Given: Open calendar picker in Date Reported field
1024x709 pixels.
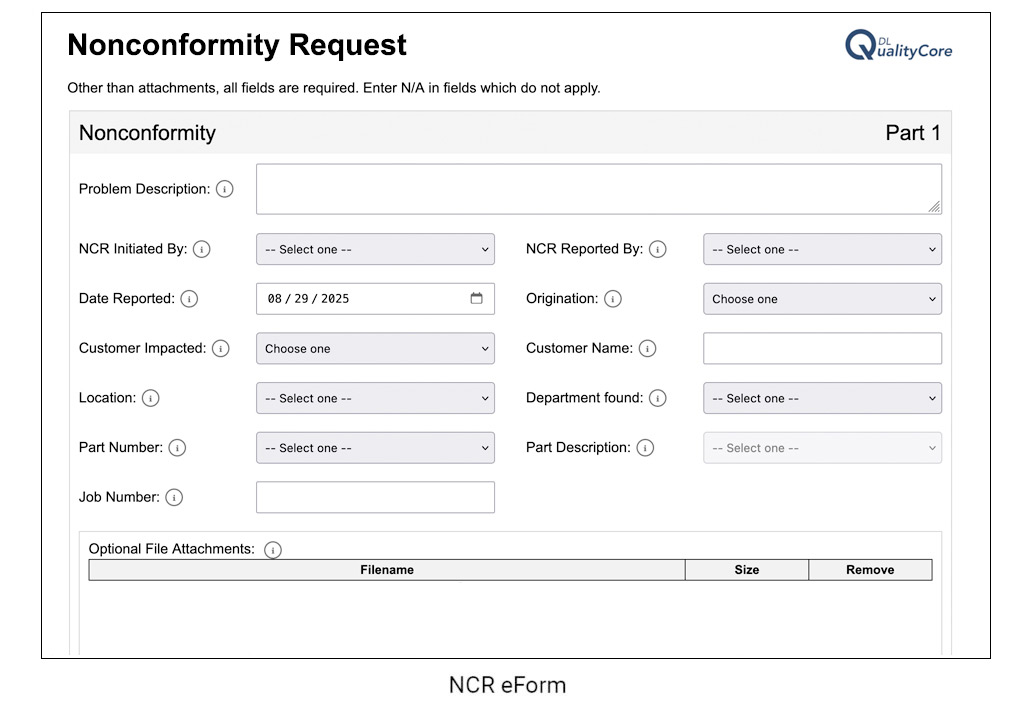Looking at the screenshot, I should click(476, 299).
